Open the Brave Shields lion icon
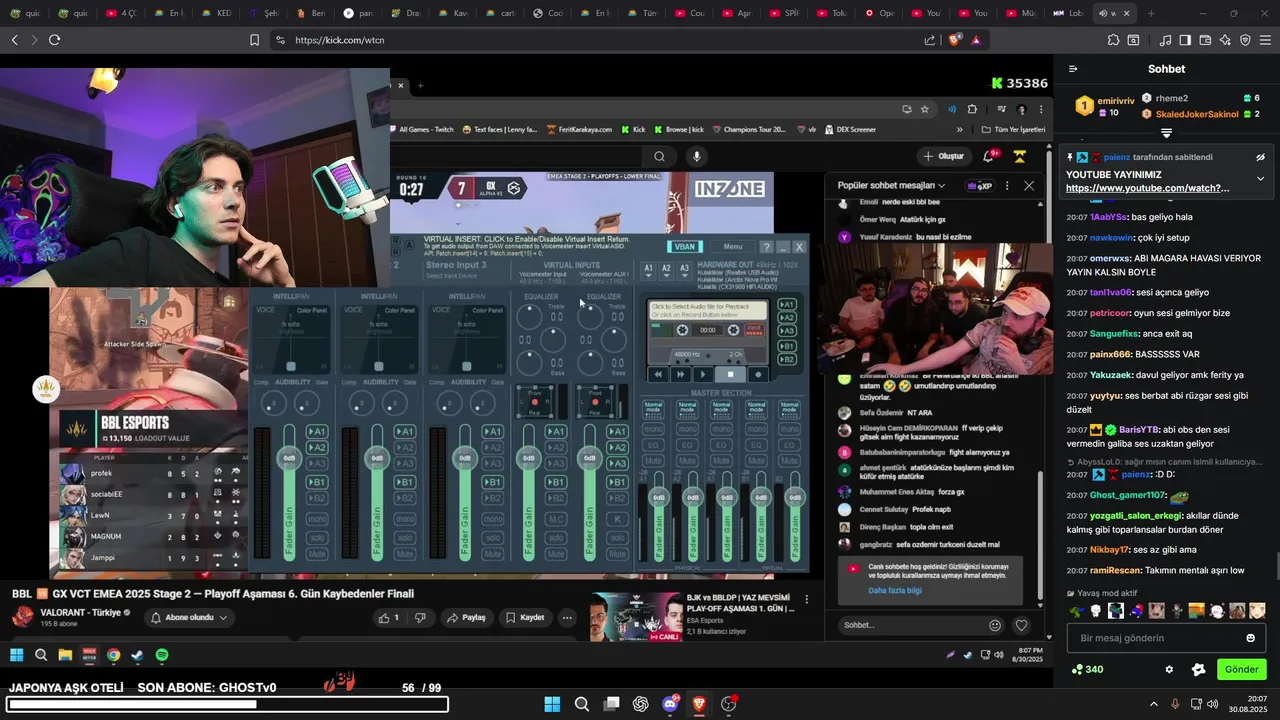Image resolution: width=1280 pixels, height=720 pixels. [x=954, y=40]
